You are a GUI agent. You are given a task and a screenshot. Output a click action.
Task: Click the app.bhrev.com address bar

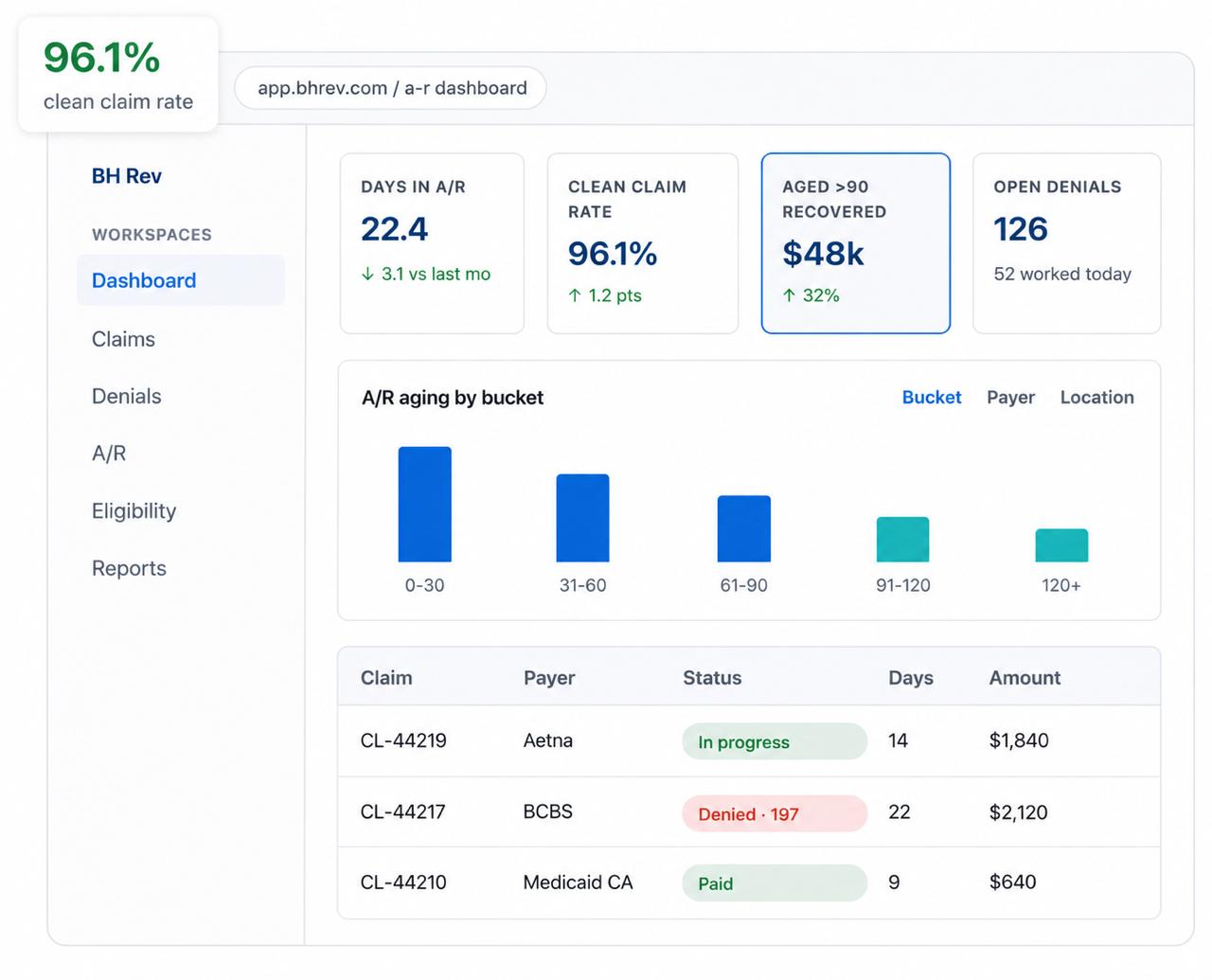[x=391, y=88]
